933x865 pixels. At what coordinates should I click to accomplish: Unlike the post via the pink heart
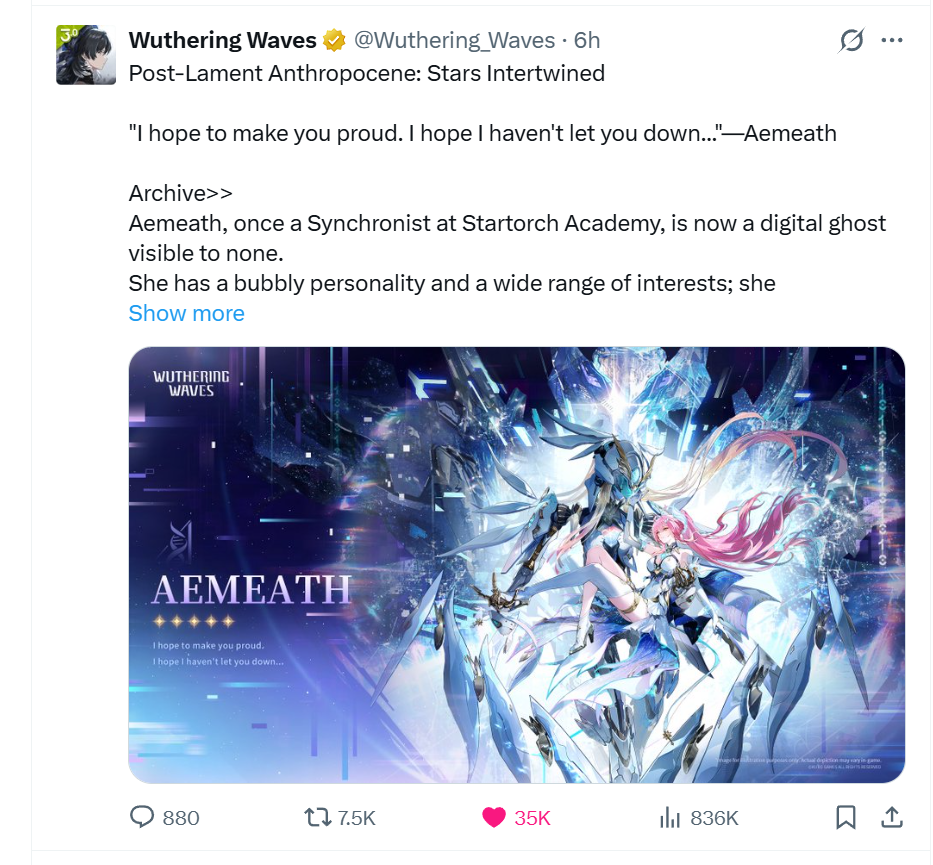point(493,817)
